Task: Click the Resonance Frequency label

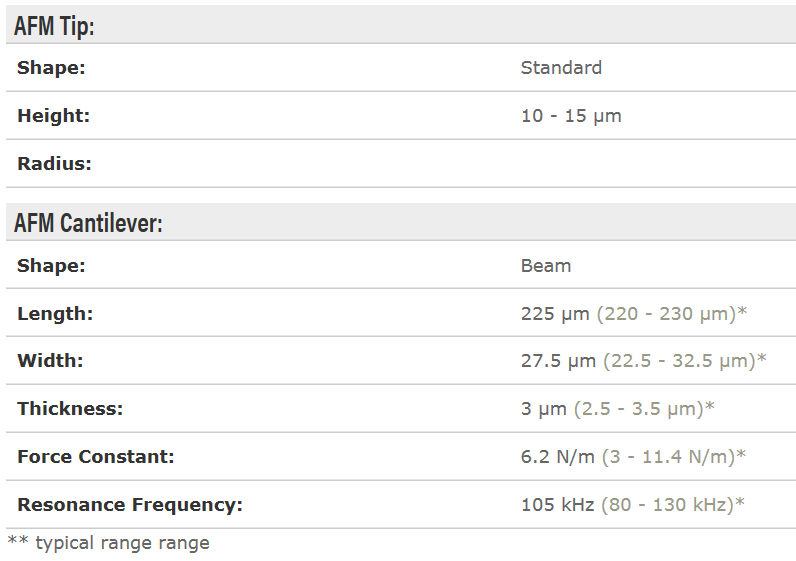Action: (130, 505)
